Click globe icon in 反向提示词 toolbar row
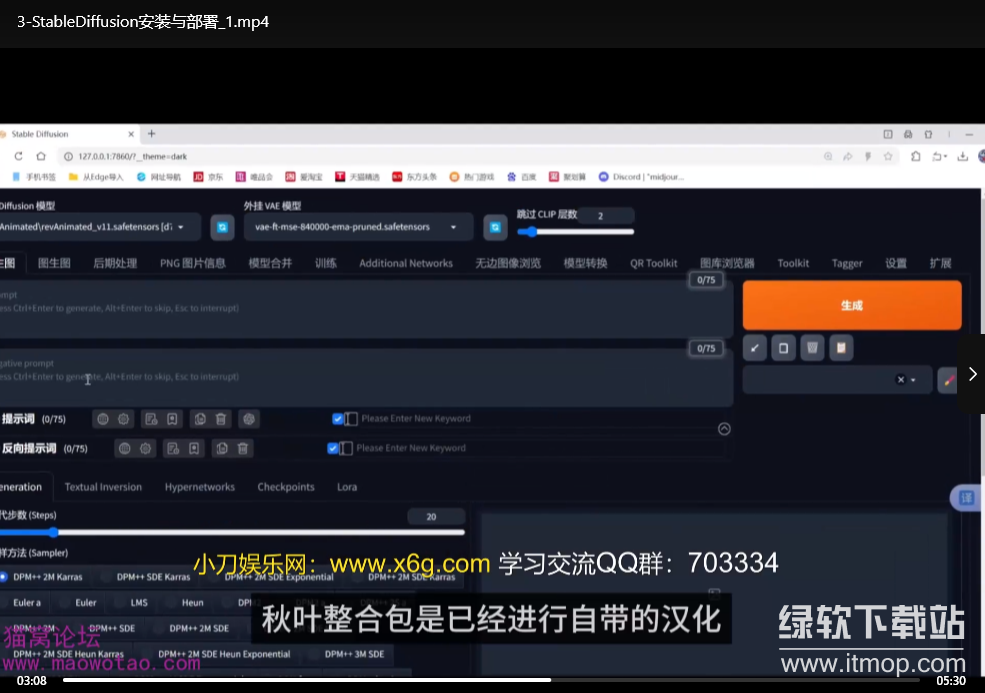This screenshot has height=693, width=985. coord(125,449)
